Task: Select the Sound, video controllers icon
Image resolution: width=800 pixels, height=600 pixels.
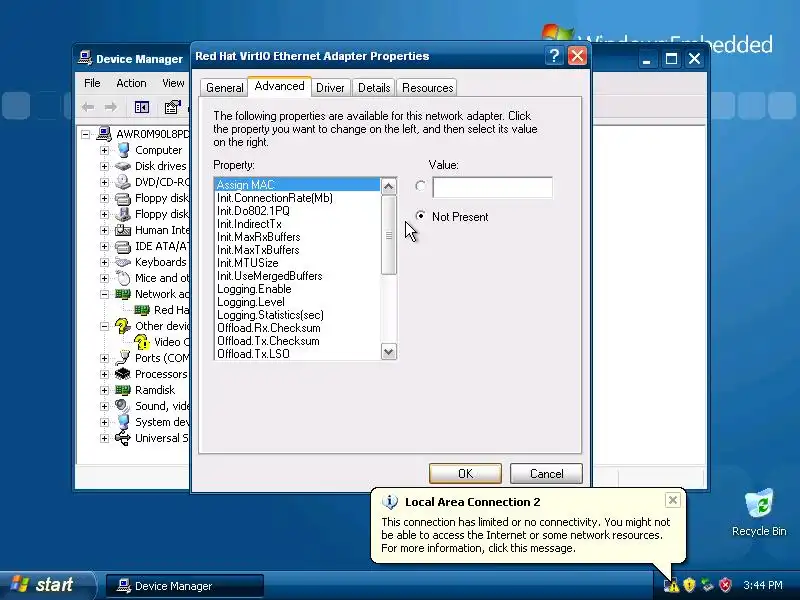Action: click(x=123, y=406)
